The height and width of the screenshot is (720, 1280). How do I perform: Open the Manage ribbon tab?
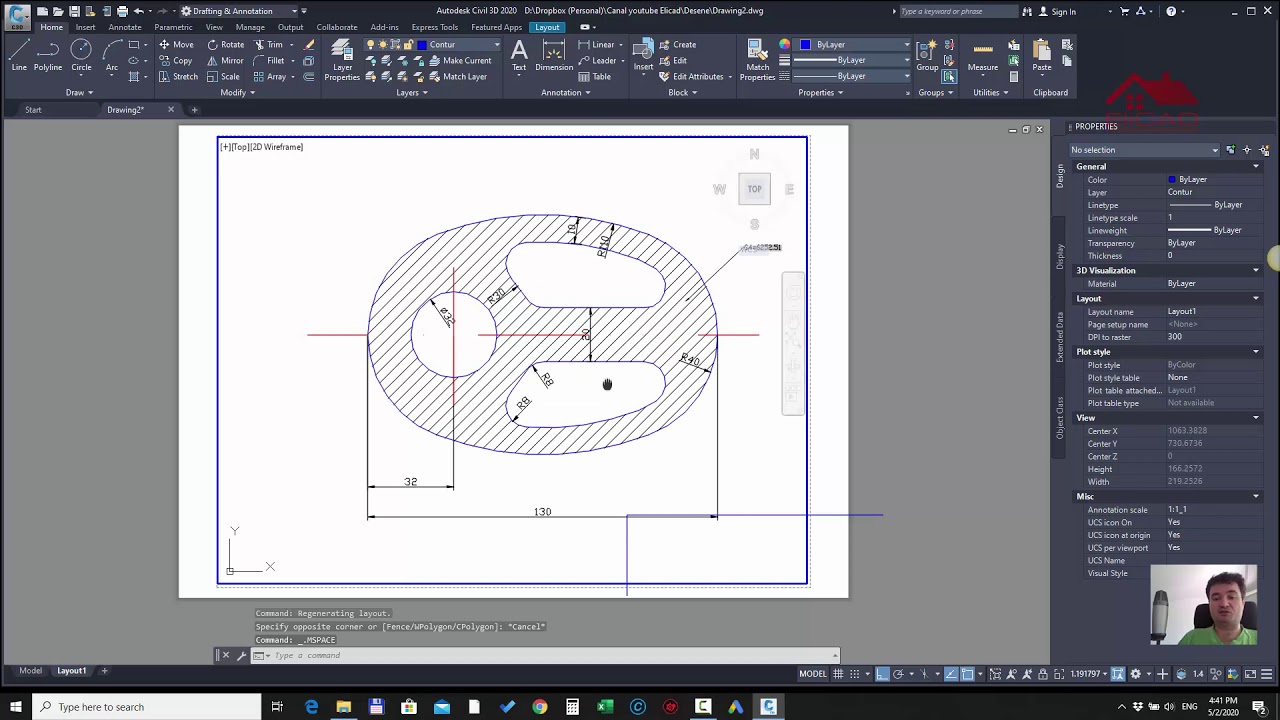pyautogui.click(x=250, y=27)
